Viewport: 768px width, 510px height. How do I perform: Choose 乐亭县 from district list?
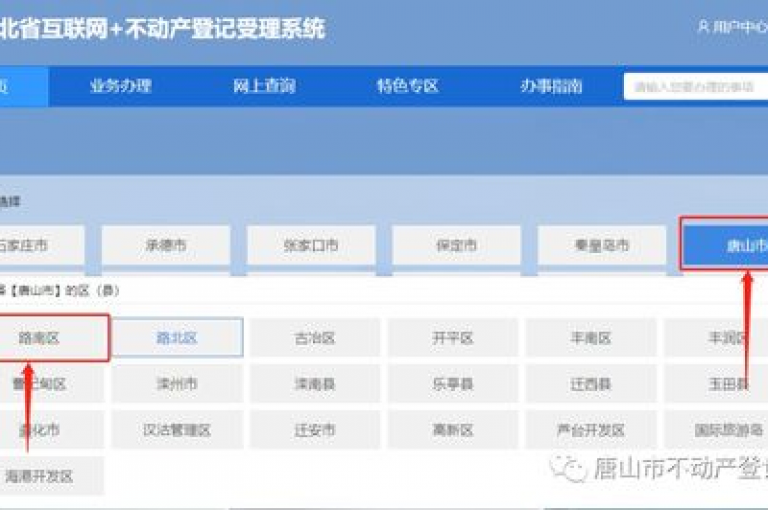click(453, 384)
